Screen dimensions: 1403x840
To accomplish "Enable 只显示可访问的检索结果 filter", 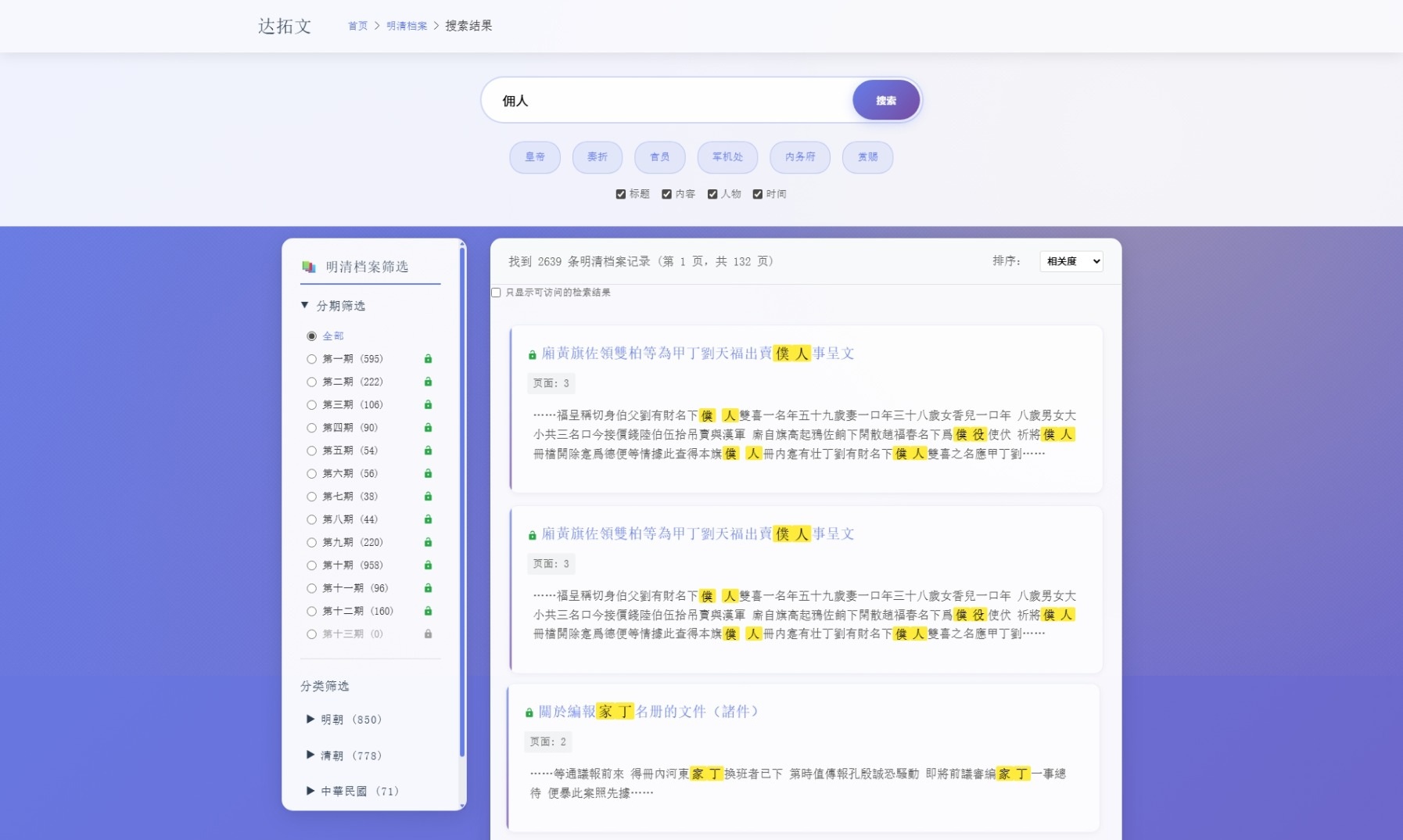I will tap(496, 293).
